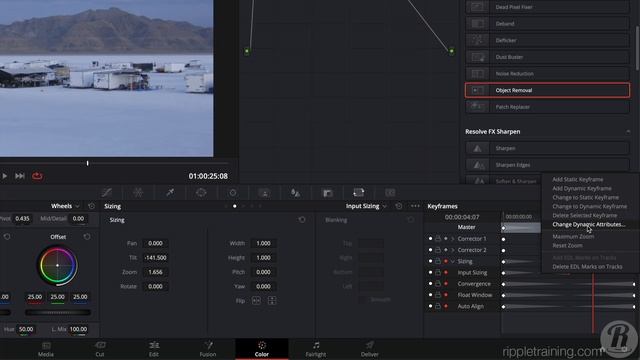Viewport: 640px width, 360px height.
Task: Jump to next clip in viewer
Action: coord(20,176)
